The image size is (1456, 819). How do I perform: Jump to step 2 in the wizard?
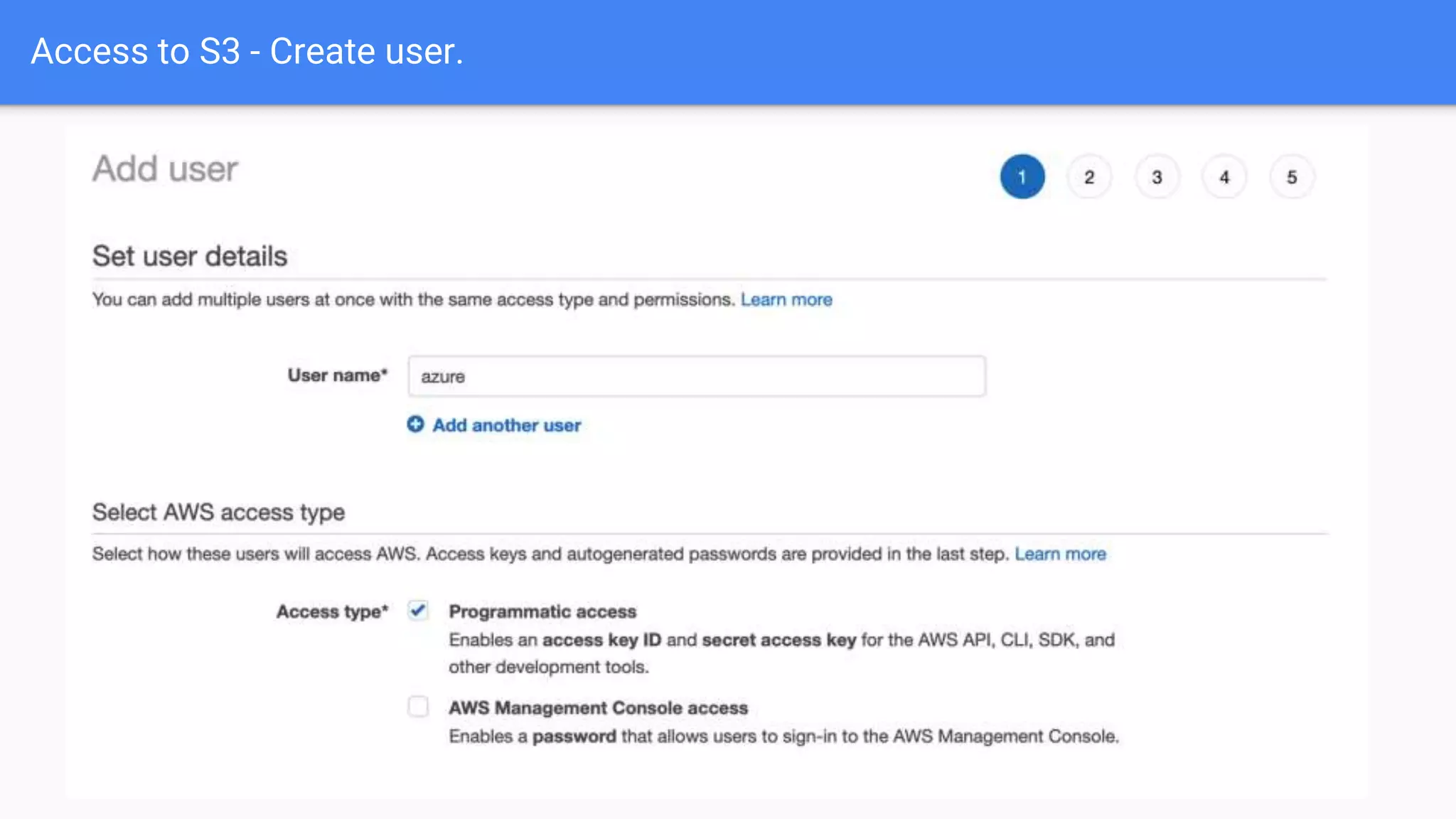1089,176
